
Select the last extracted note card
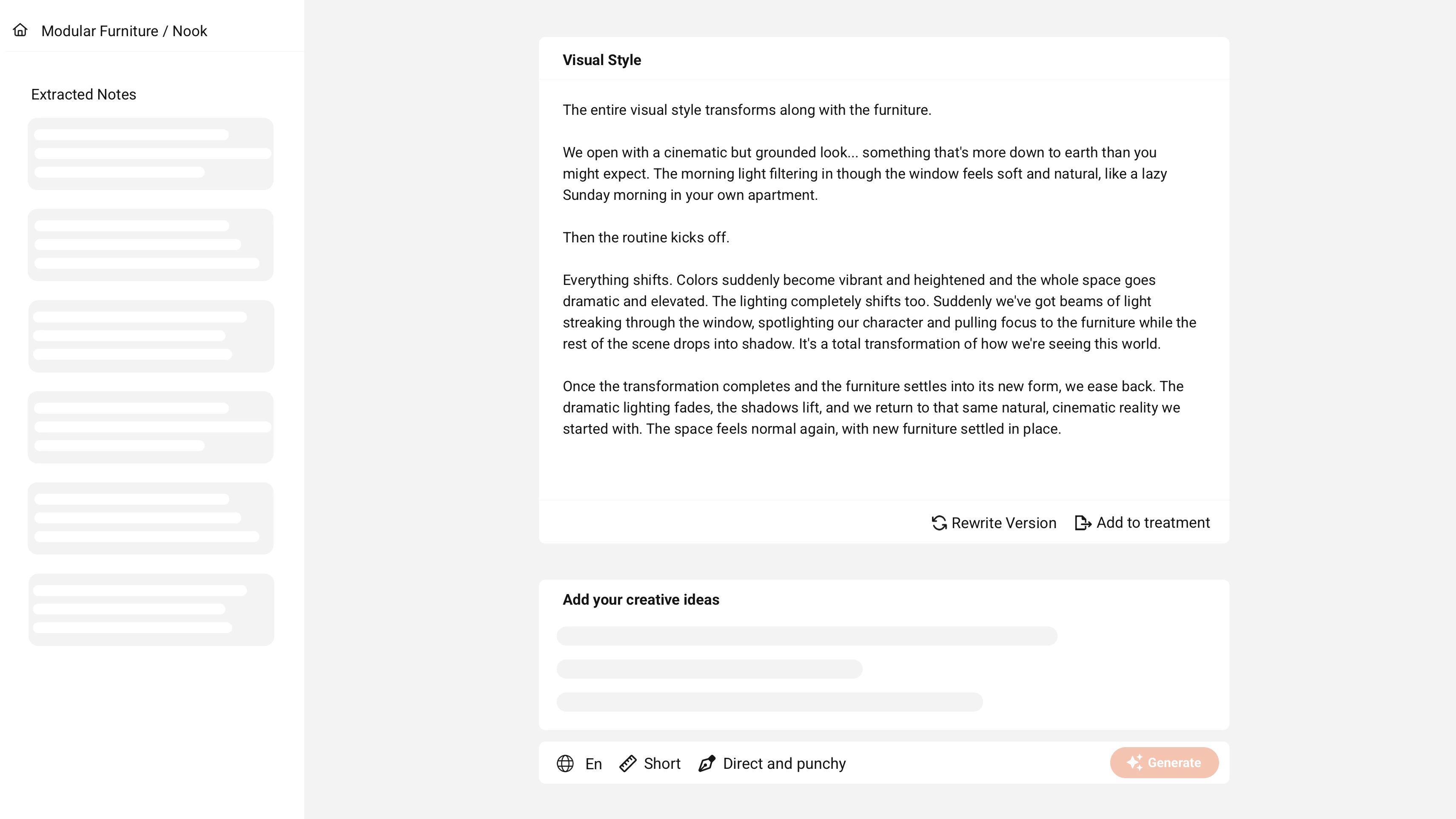pyautogui.click(x=150, y=610)
